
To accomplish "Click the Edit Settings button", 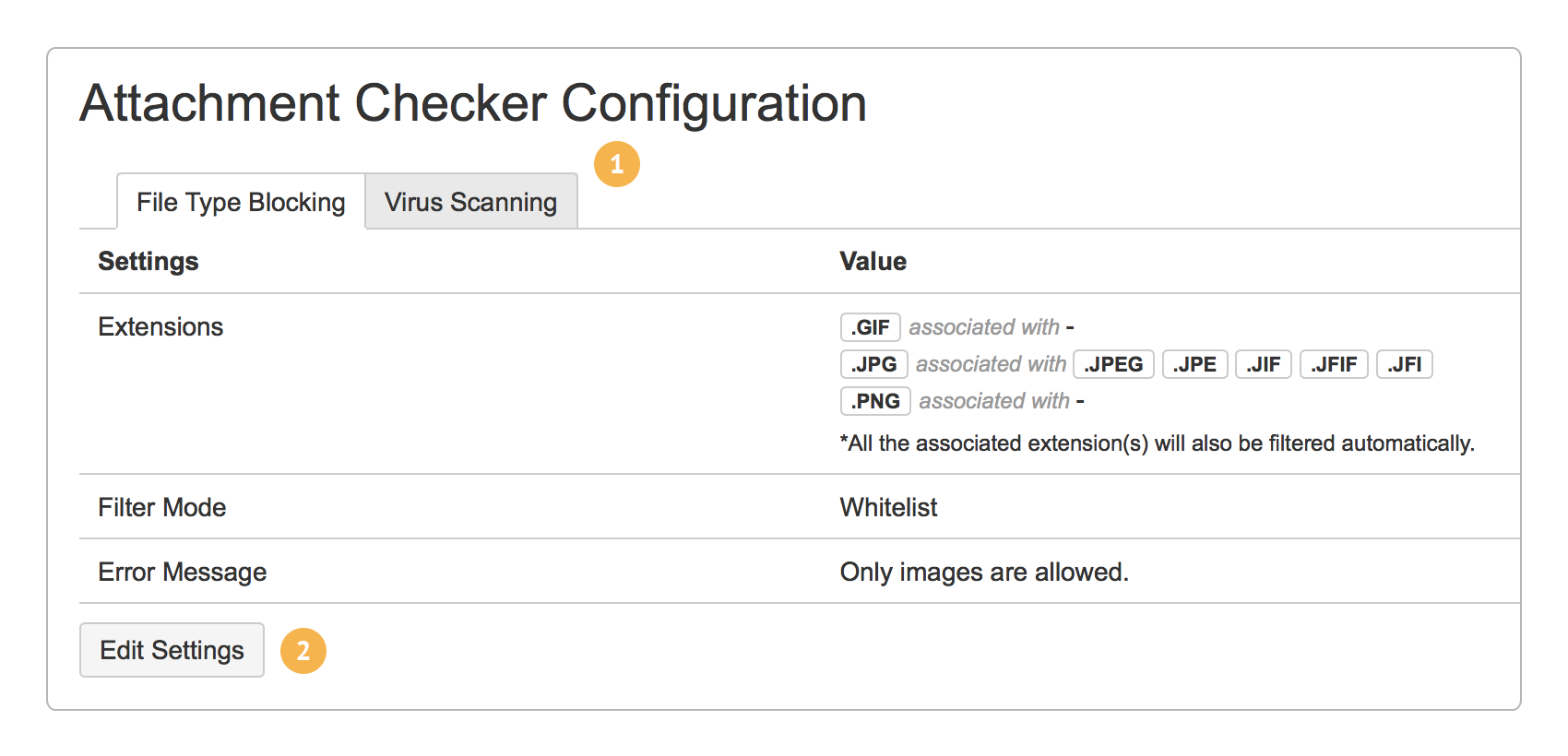I will coord(172,650).
